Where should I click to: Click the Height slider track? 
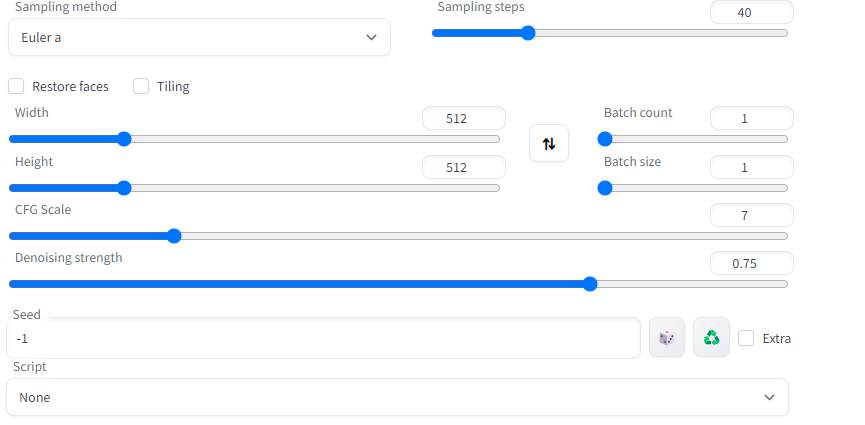(x=254, y=187)
